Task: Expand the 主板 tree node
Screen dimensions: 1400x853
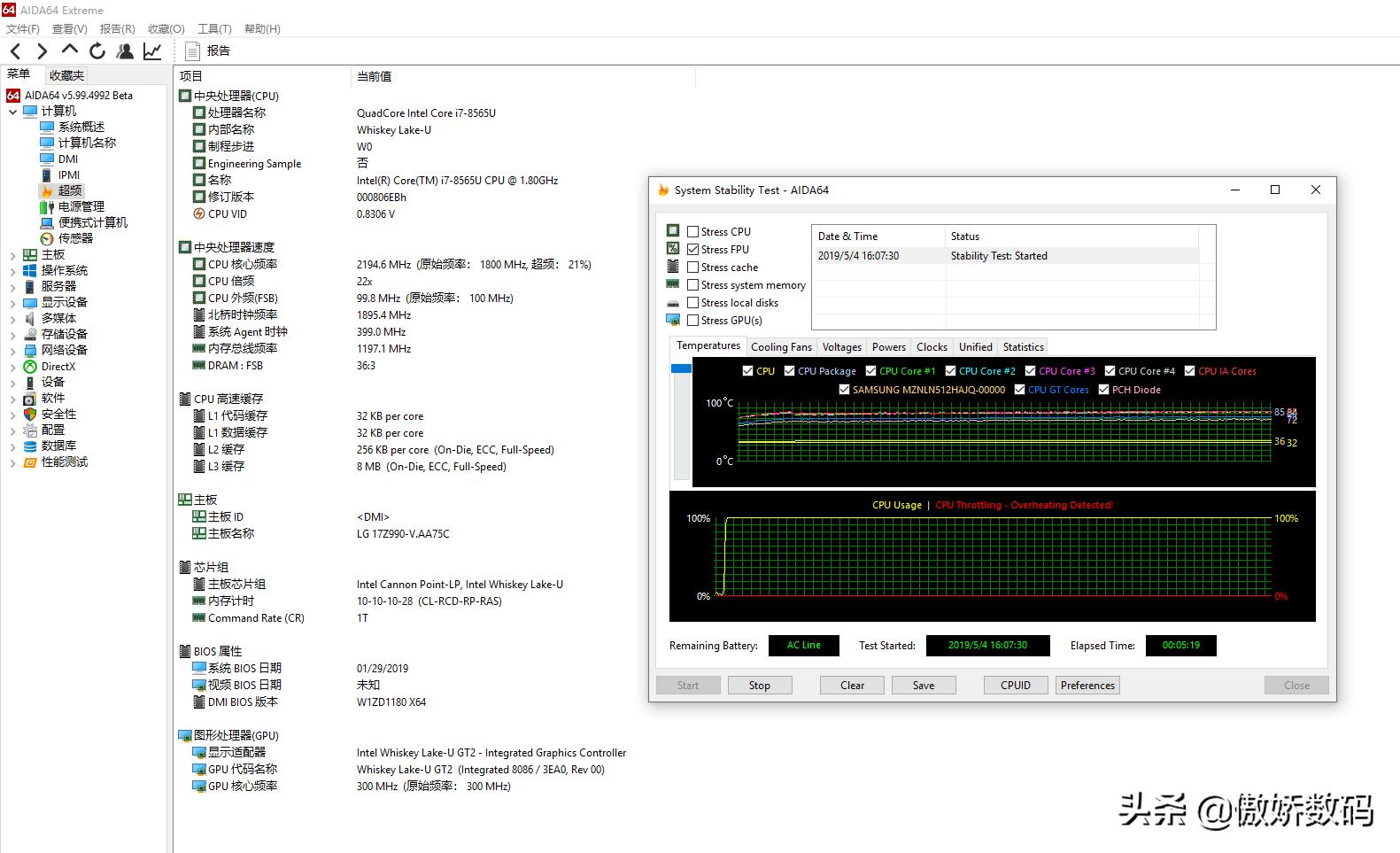Action: click(12, 255)
